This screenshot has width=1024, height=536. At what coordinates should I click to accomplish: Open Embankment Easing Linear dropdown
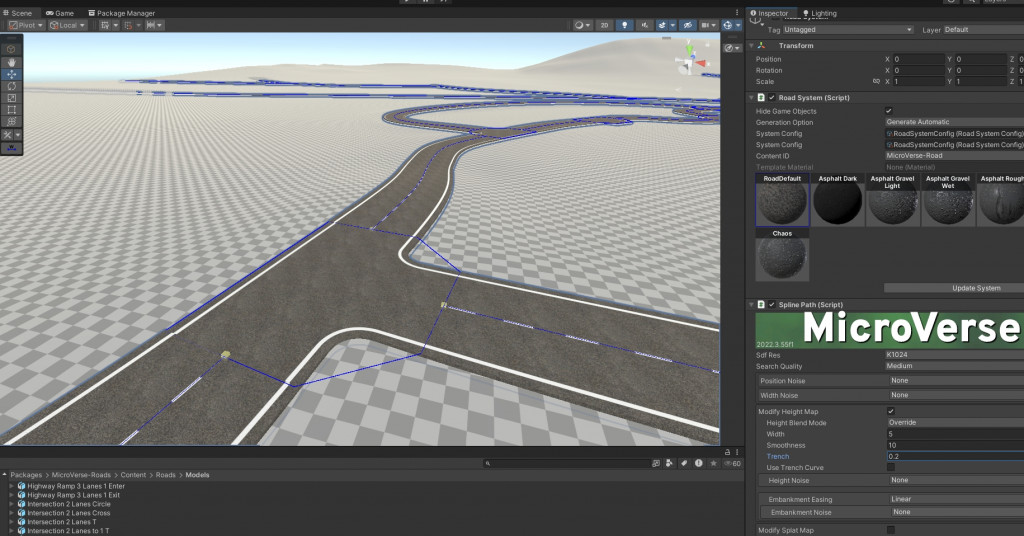(957, 499)
